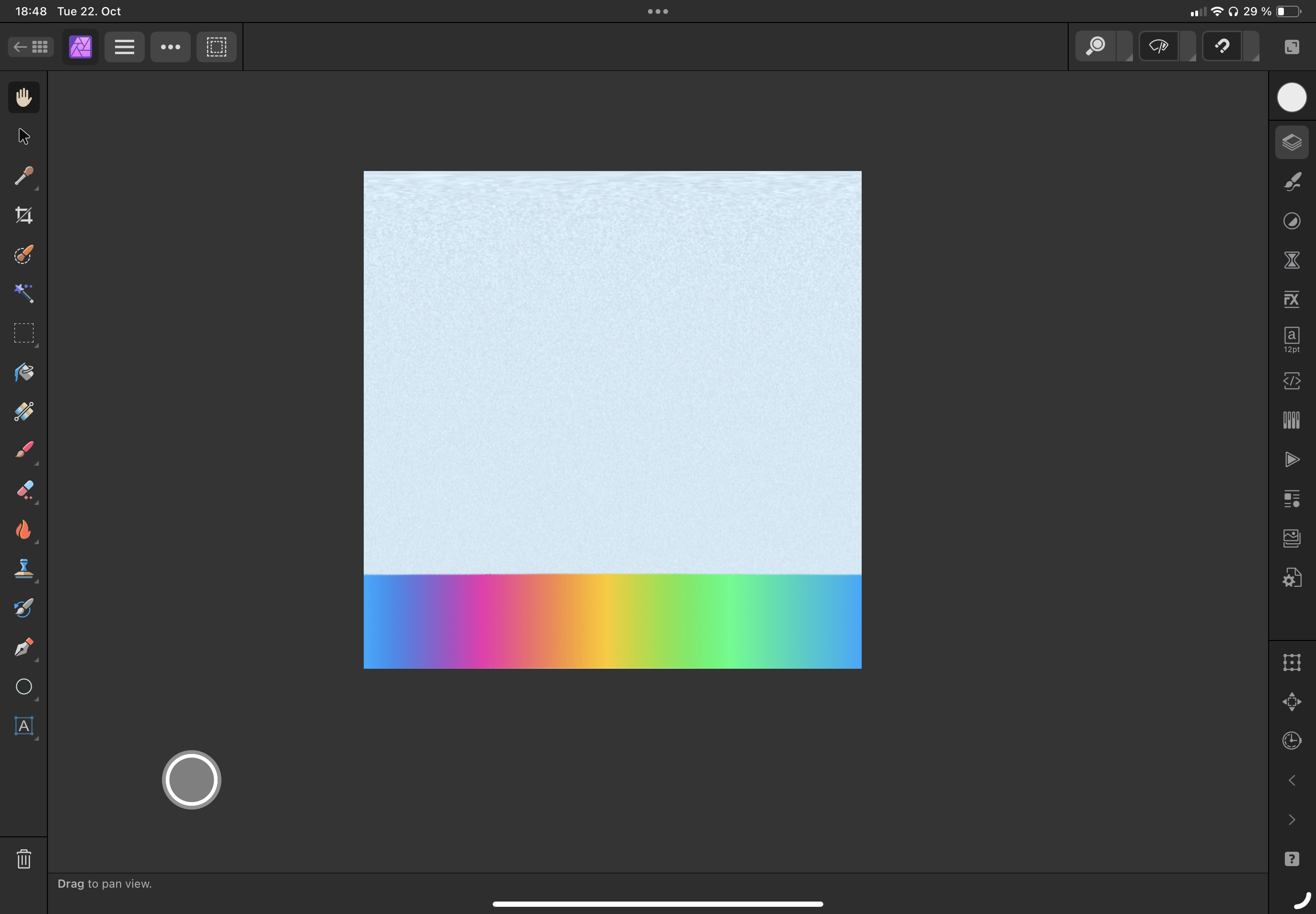Toggle the wiper icon toolbar button
Image resolution: width=1316 pixels, height=914 pixels.
1158,46
